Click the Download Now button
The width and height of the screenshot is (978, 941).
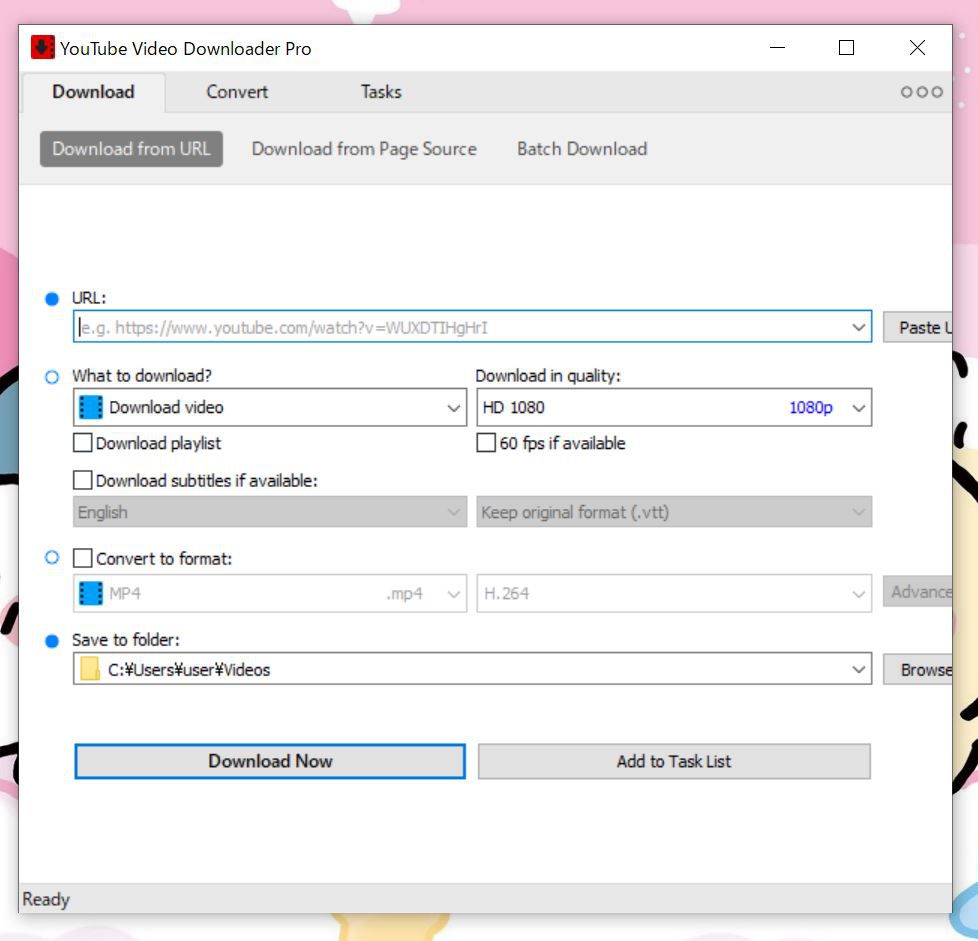click(270, 761)
